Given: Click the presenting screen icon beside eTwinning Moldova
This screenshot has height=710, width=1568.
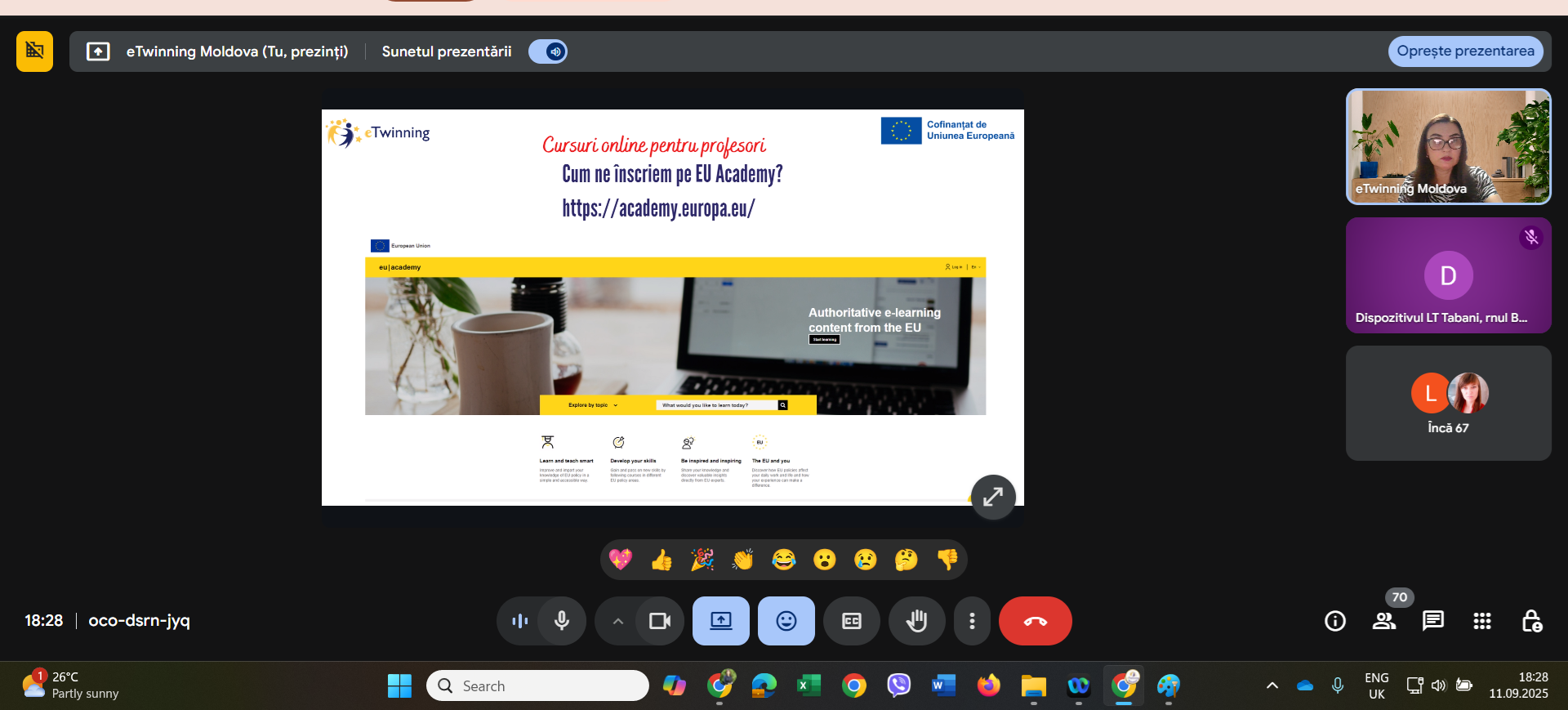Looking at the screenshot, I should [98, 51].
